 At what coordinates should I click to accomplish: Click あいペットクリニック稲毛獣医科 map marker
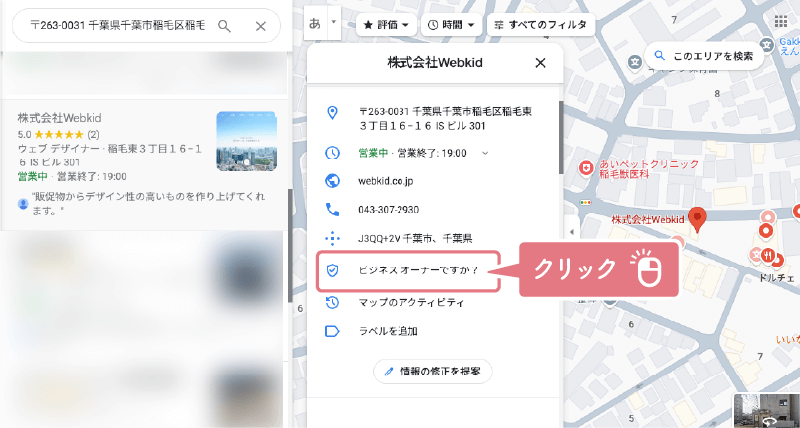(587, 167)
